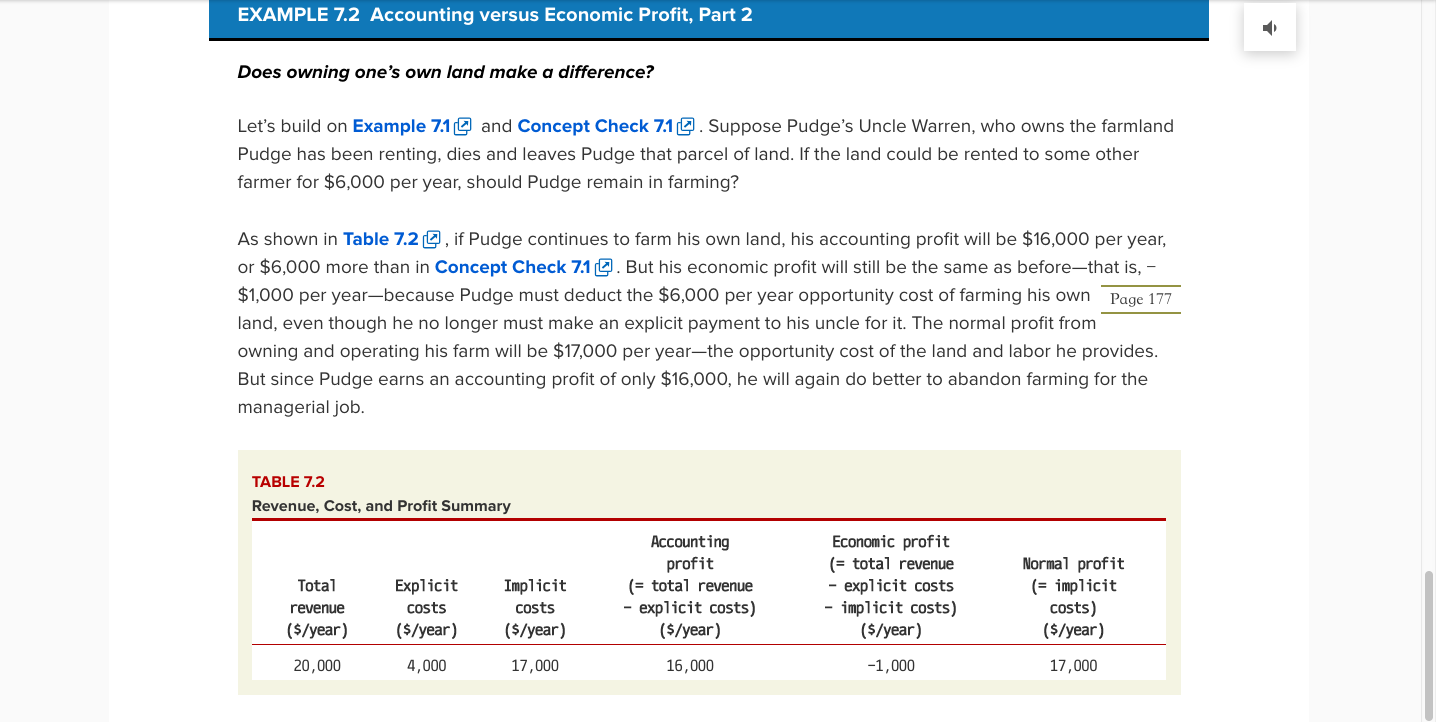Select the 16,000 accounting profit cell
This screenshot has height=722, width=1436.
point(690,665)
